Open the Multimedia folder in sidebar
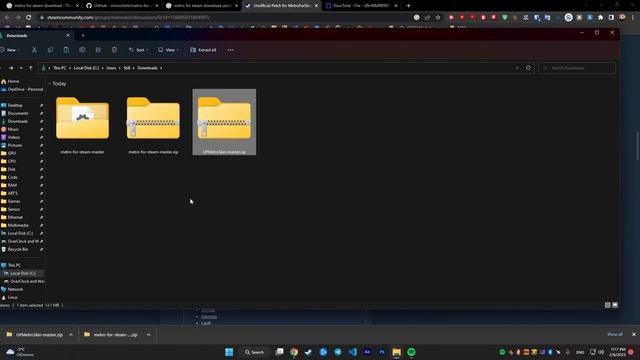 (x=18, y=225)
